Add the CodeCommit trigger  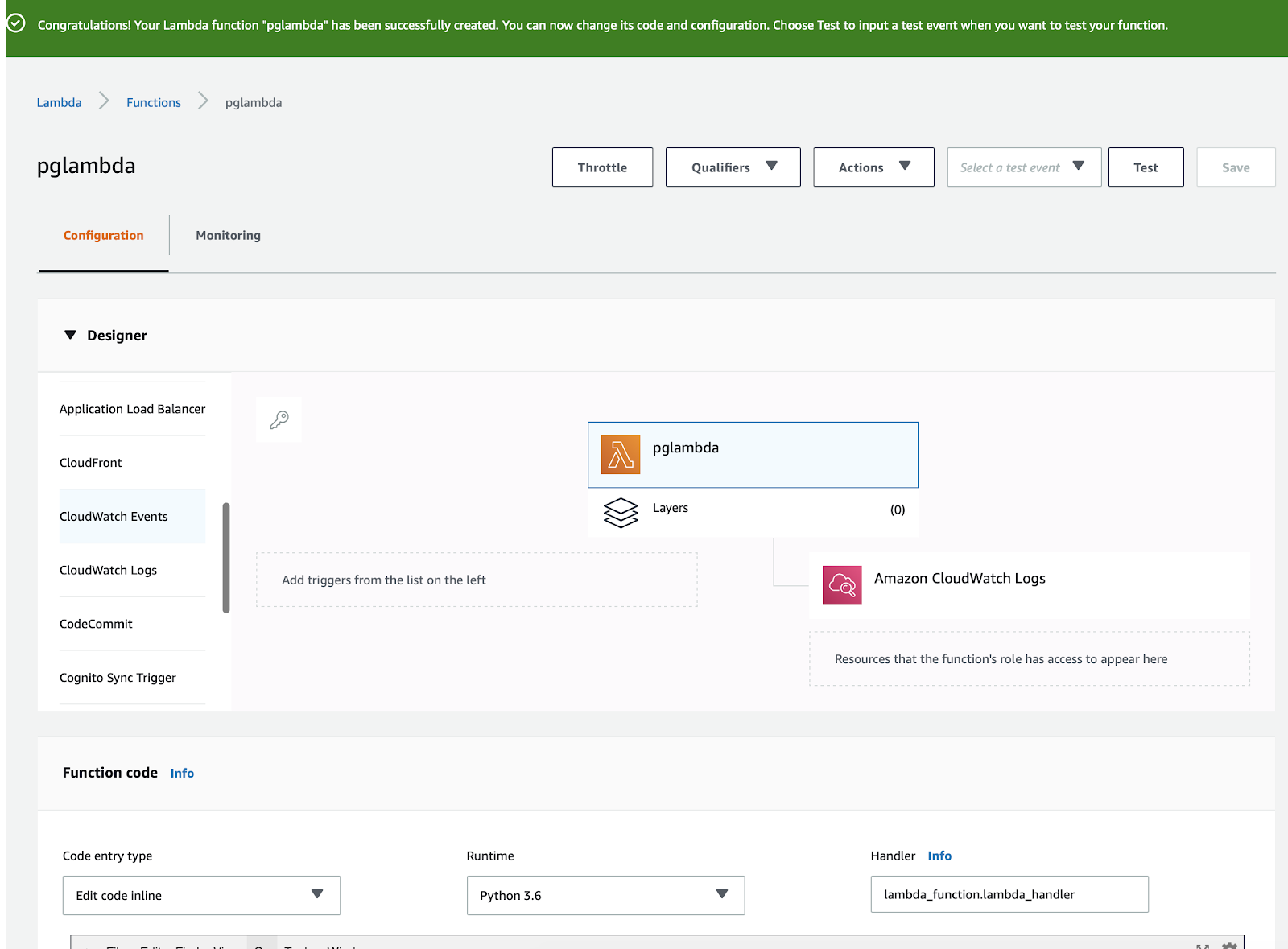click(x=133, y=624)
